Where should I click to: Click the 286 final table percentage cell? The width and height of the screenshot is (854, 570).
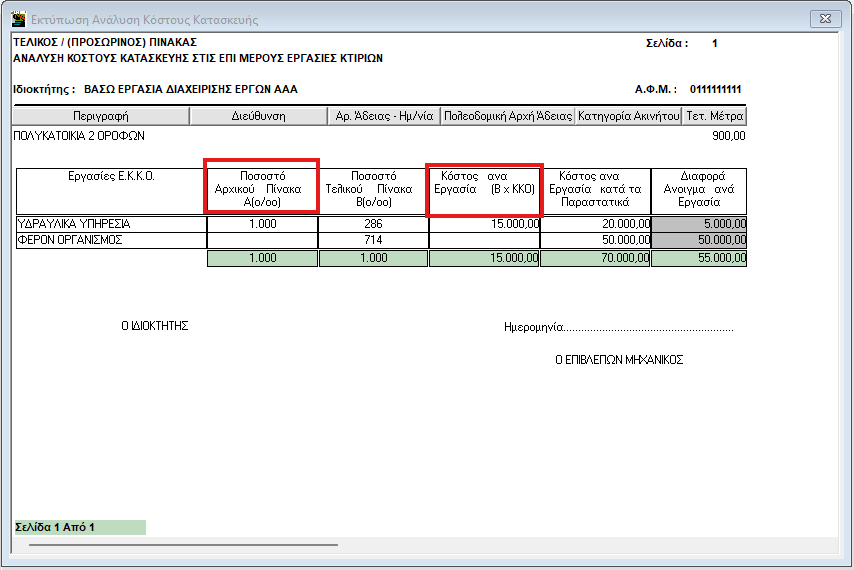tap(373, 224)
